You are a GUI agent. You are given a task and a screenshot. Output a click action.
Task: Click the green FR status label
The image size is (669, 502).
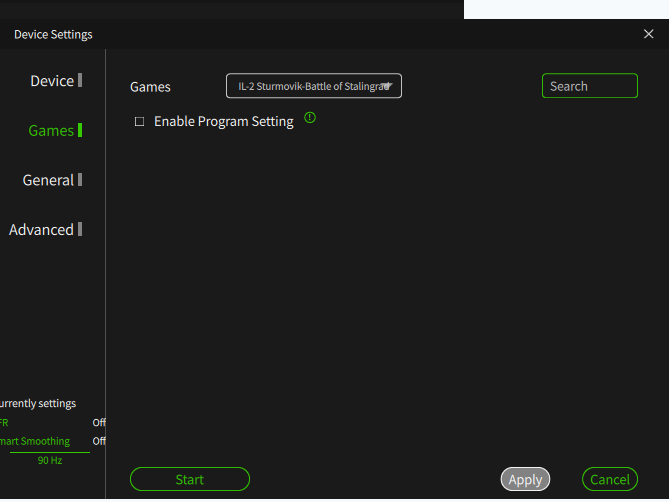pos(4,423)
